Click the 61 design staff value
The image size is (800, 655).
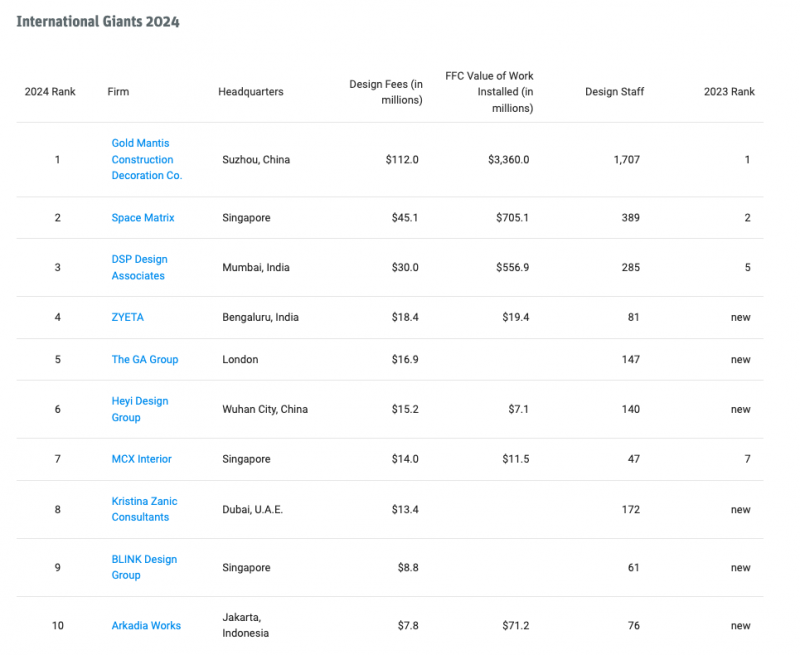tap(634, 568)
